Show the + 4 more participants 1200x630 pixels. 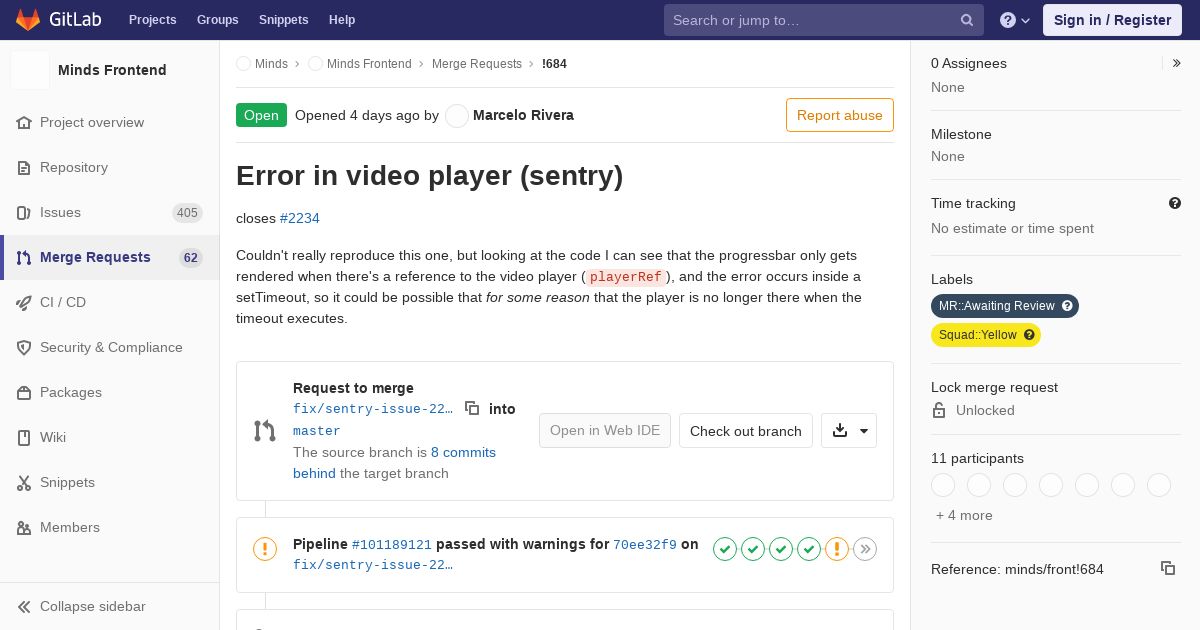click(x=964, y=515)
